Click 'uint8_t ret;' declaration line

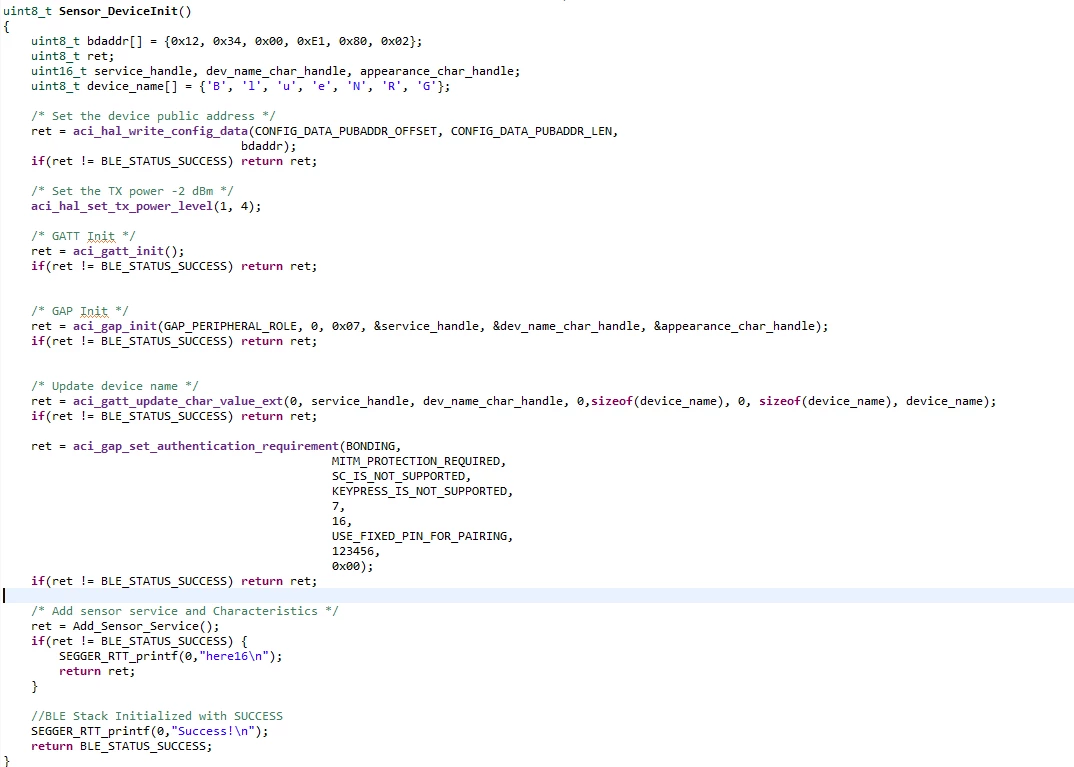(x=73, y=56)
